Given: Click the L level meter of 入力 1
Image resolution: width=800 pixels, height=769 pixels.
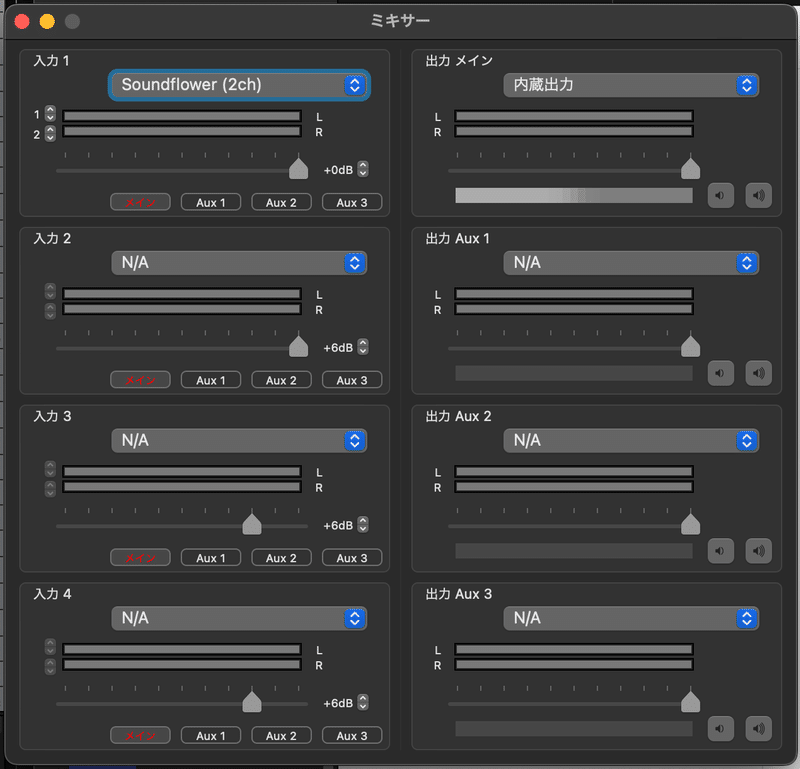Looking at the screenshot, I should tap(182, 116).
